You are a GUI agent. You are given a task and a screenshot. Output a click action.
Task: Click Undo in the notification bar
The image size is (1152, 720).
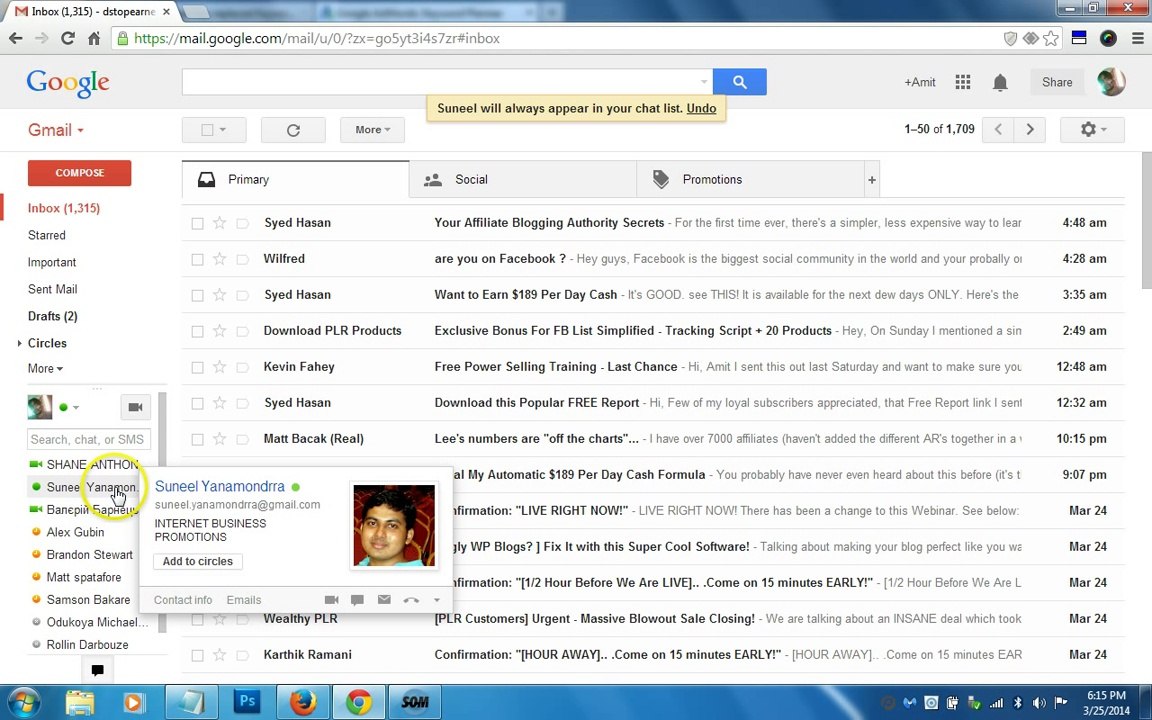tap(701, 109)
